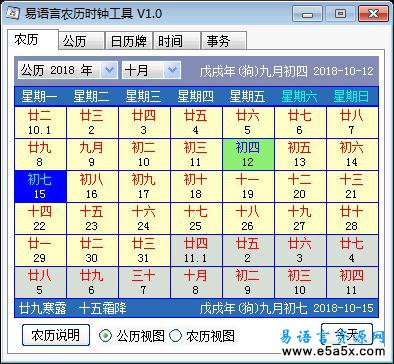Pick October 21 cell 十三

[352, 187]
